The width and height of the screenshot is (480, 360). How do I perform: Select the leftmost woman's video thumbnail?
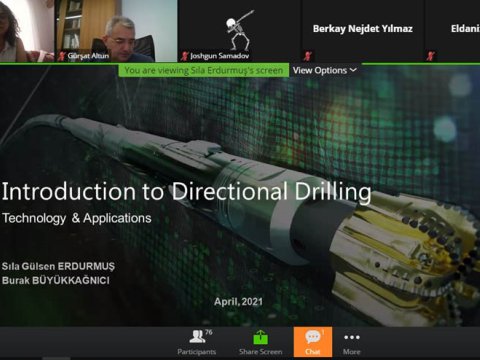click(x=27, y=31)
